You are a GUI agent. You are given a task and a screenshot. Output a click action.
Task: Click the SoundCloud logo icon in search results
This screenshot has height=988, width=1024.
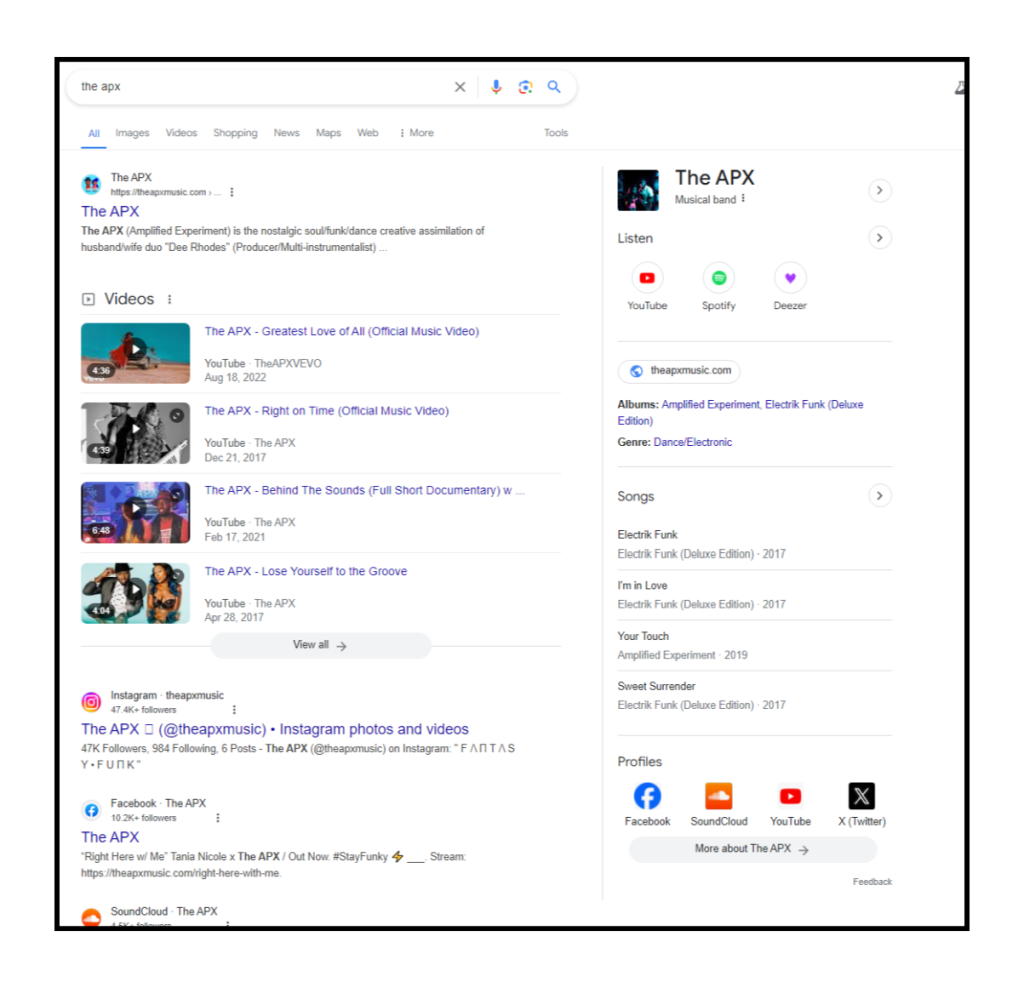(91, 917)
